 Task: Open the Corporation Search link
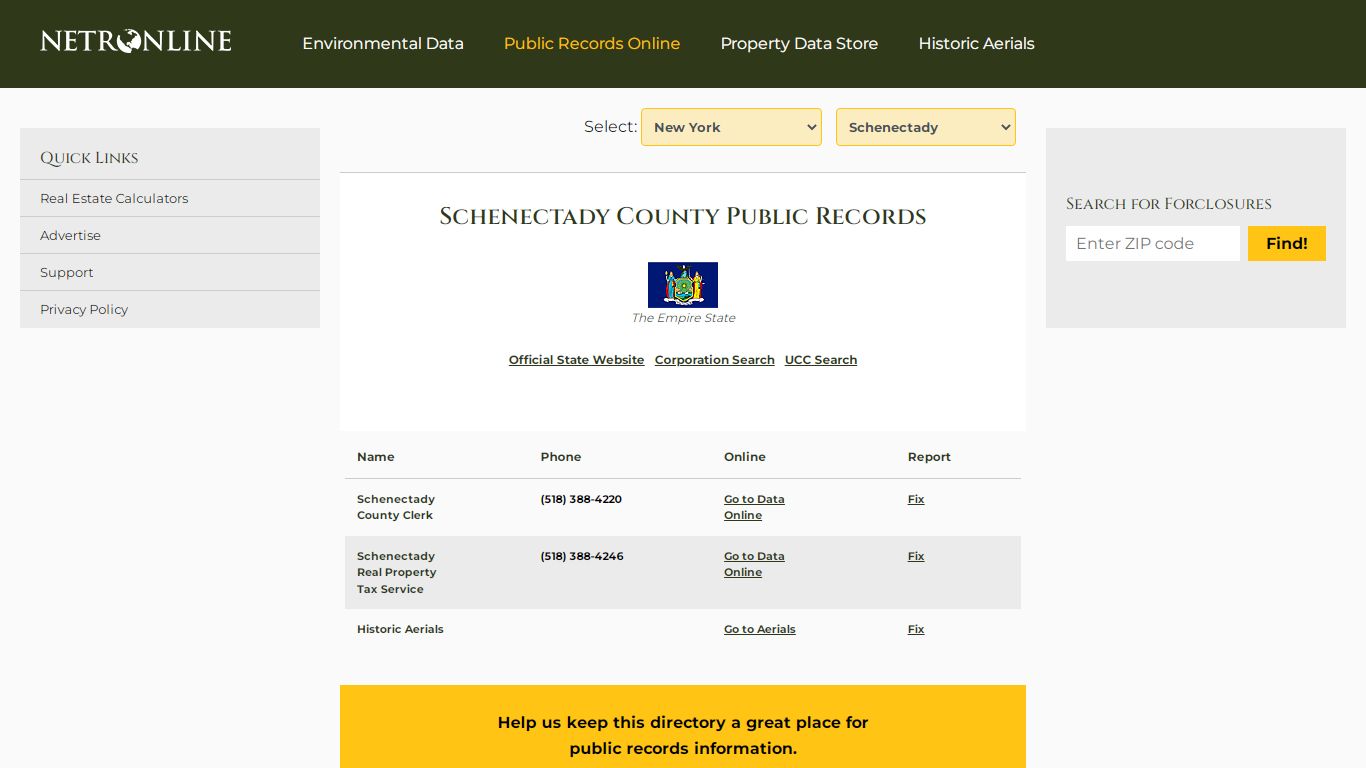pyautogui.click(x=715, y=360)
